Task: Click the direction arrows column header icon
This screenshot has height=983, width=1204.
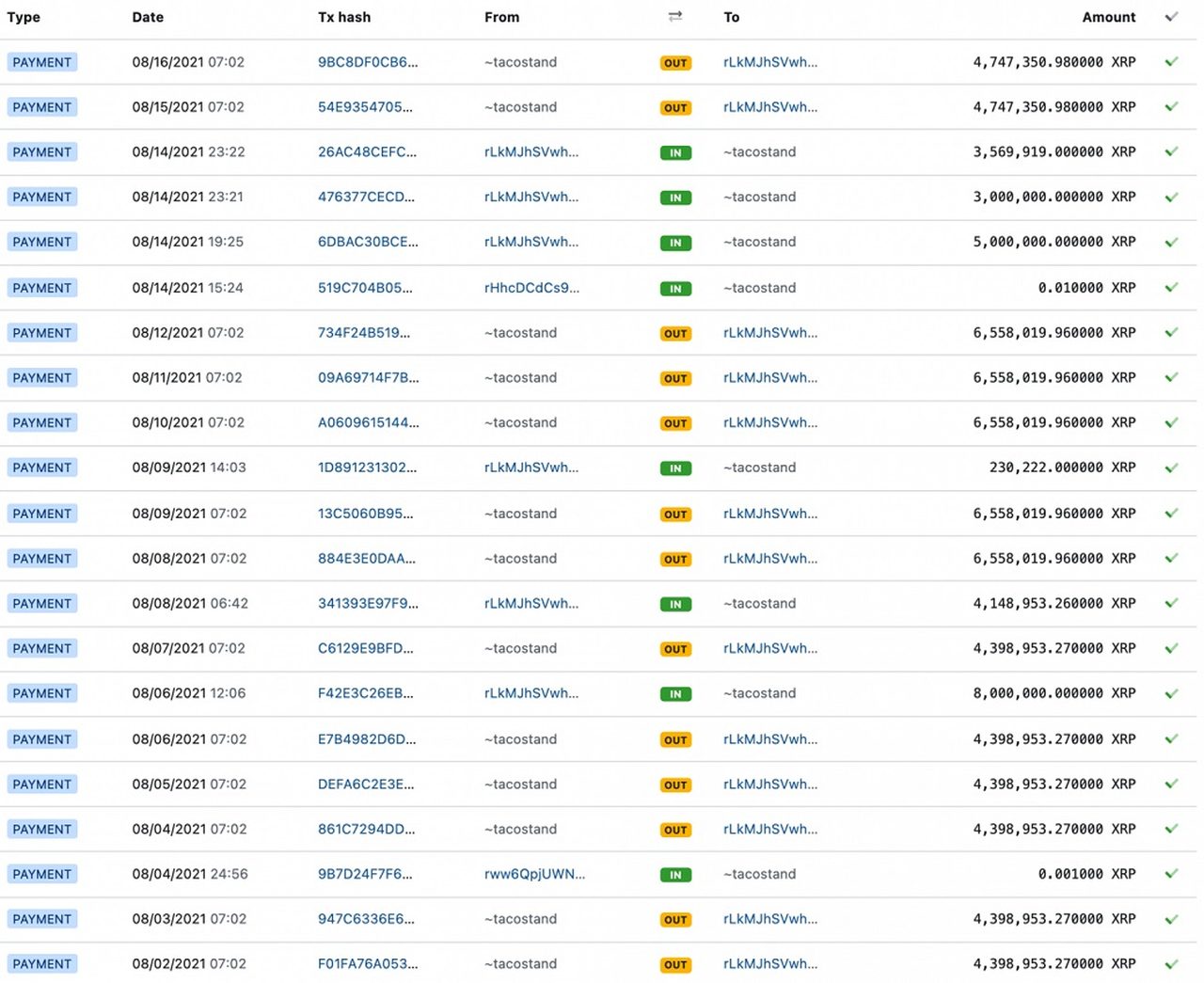Action: [674, 17]
